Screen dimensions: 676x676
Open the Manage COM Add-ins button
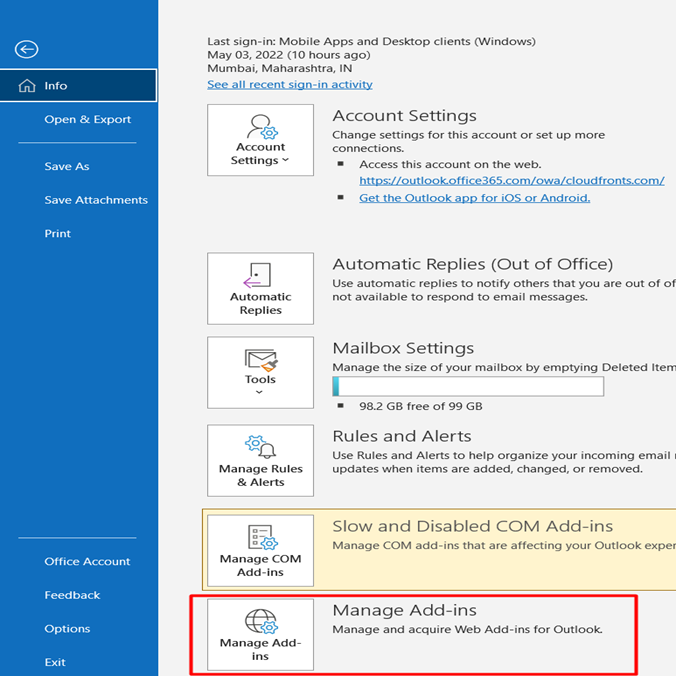(260, 551)
